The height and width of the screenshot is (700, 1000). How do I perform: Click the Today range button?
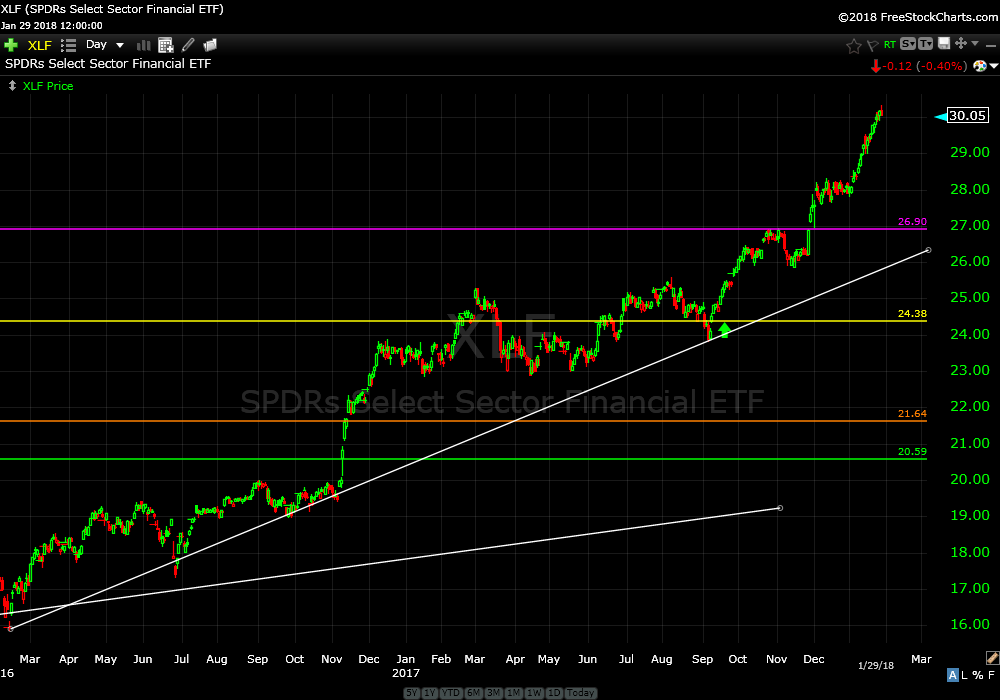coord(582,692)
